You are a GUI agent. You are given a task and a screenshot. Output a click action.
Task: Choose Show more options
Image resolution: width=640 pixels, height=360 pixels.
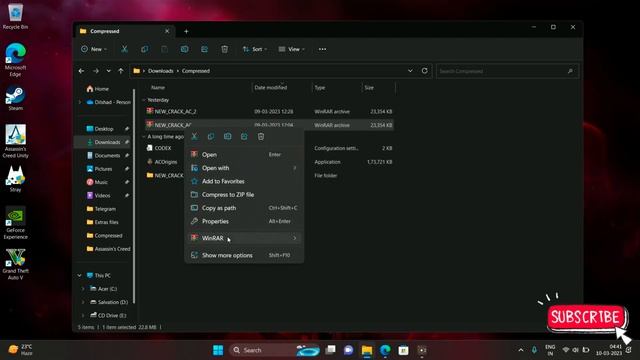(x=244, y=255)
